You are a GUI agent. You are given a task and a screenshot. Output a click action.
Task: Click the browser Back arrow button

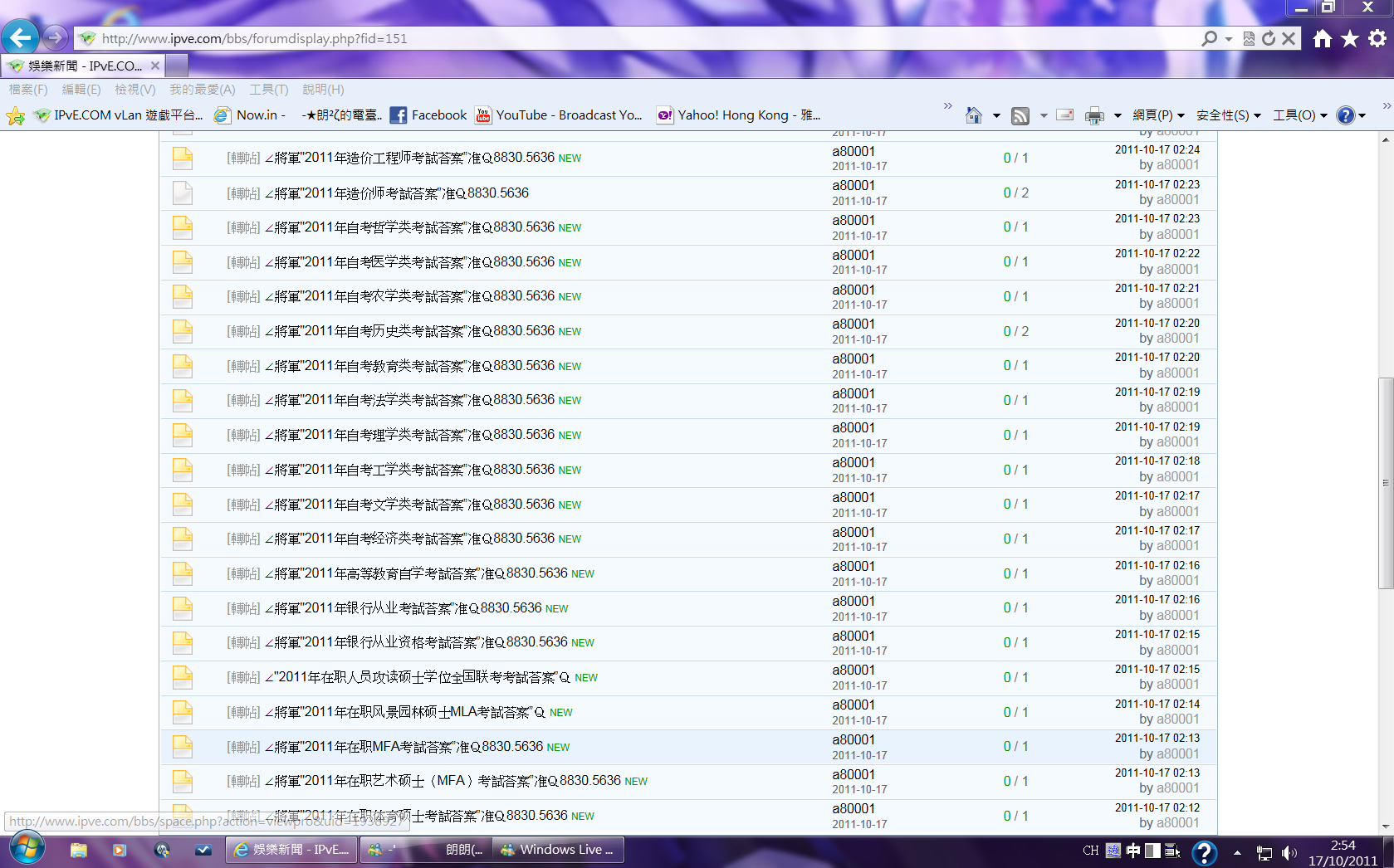[20, 37]
